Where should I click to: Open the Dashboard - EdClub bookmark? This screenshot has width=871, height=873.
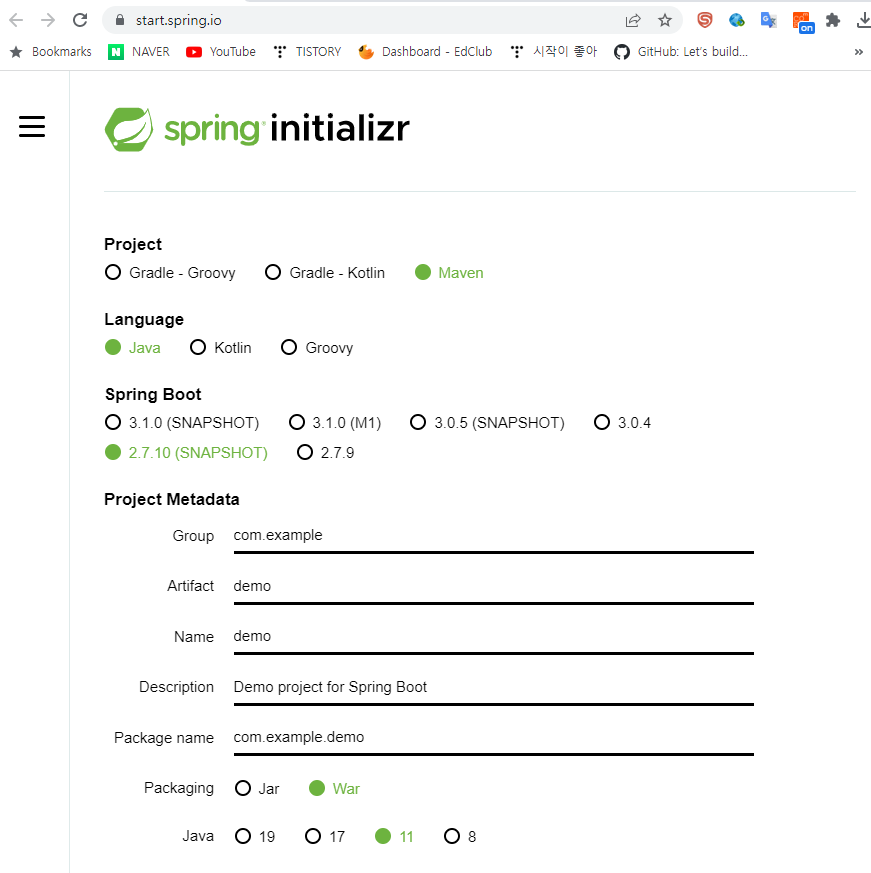tap(425, 52)
